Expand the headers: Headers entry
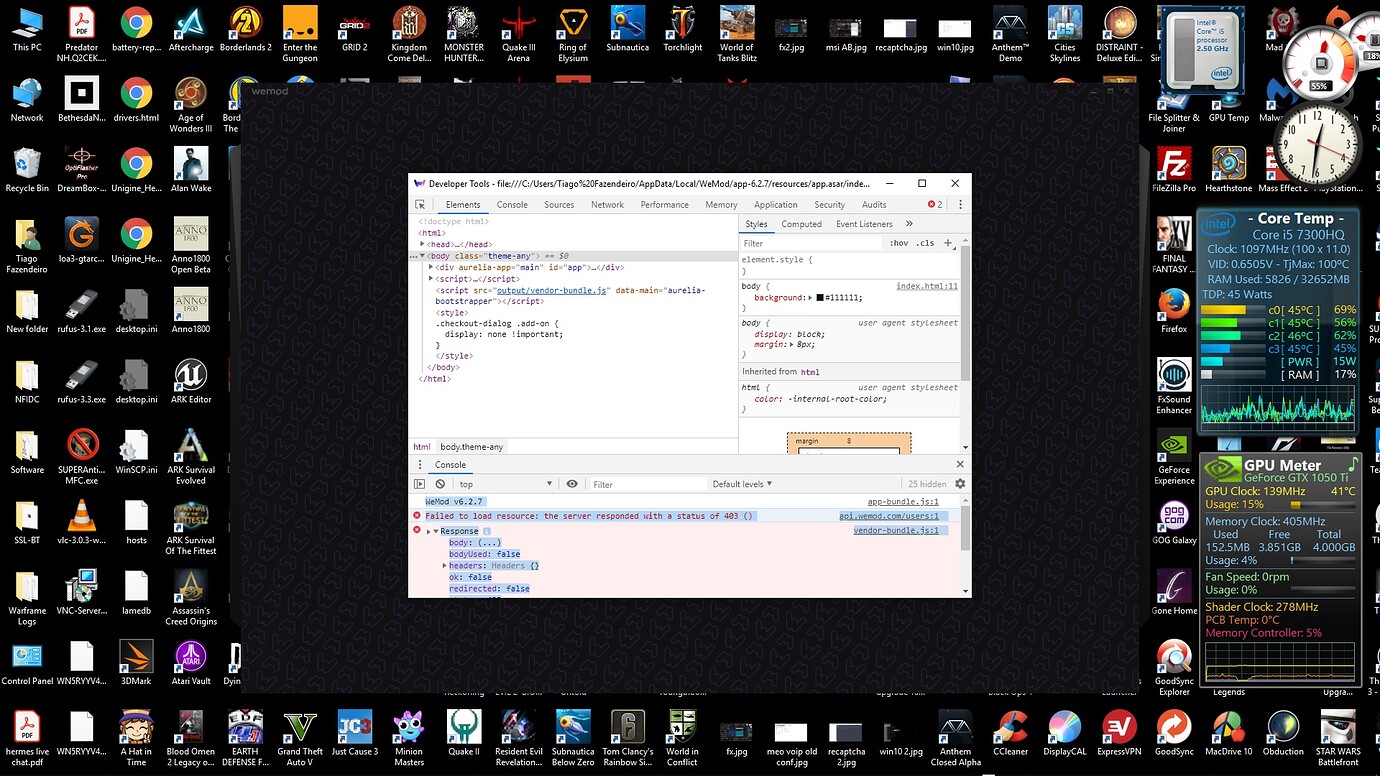Viewport: 1380px width, 776px height. 445,566
